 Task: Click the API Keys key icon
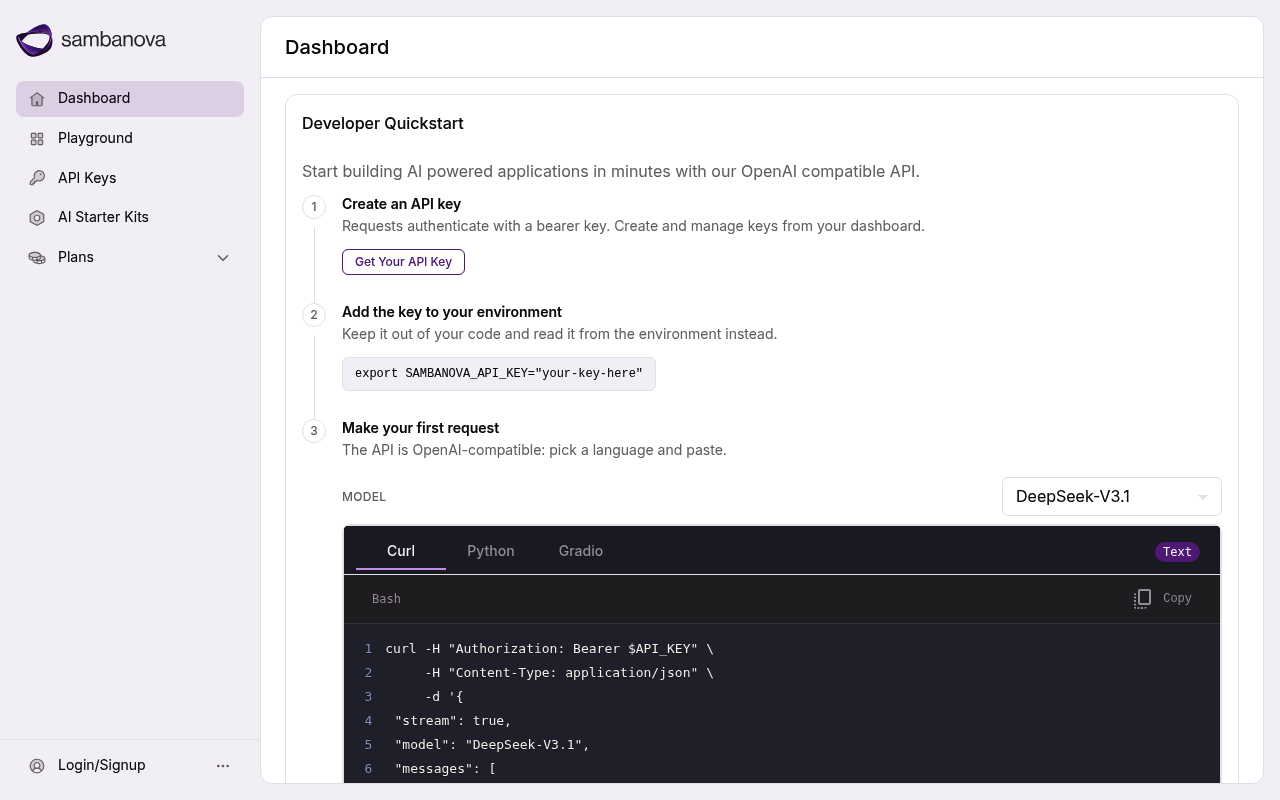click(37, 178)
